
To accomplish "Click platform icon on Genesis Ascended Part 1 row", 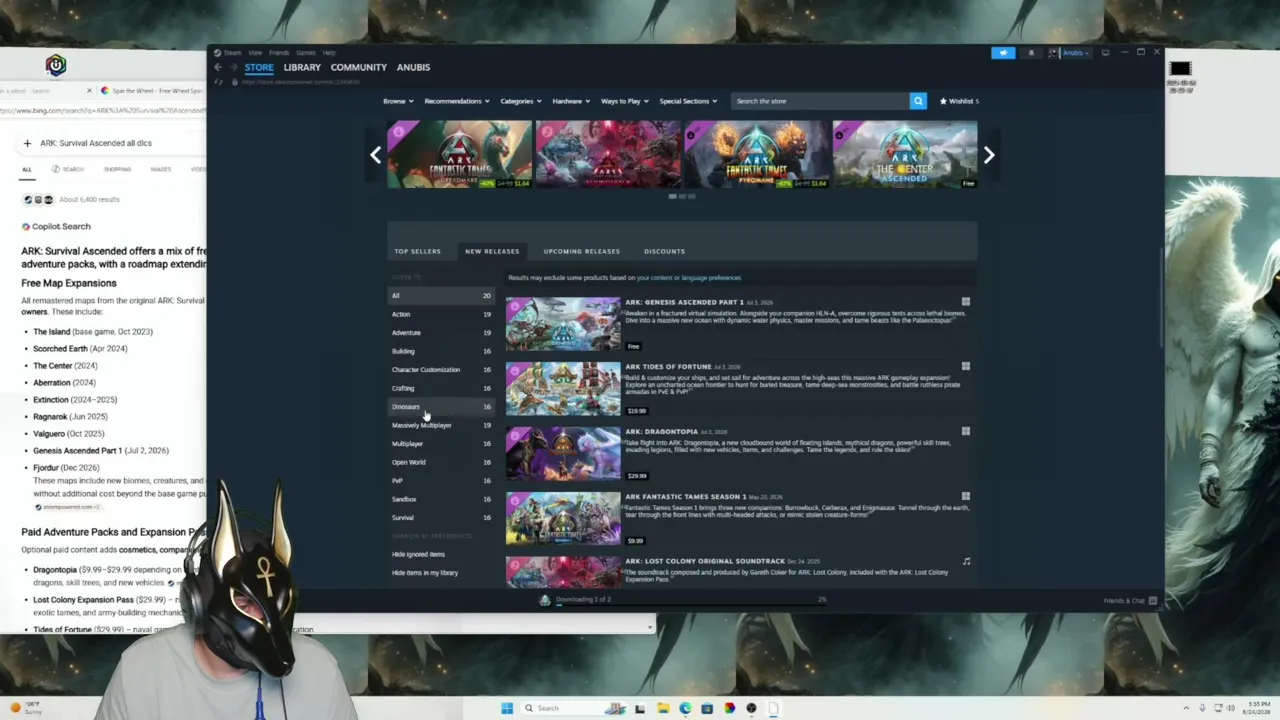I will pos(965,301).
